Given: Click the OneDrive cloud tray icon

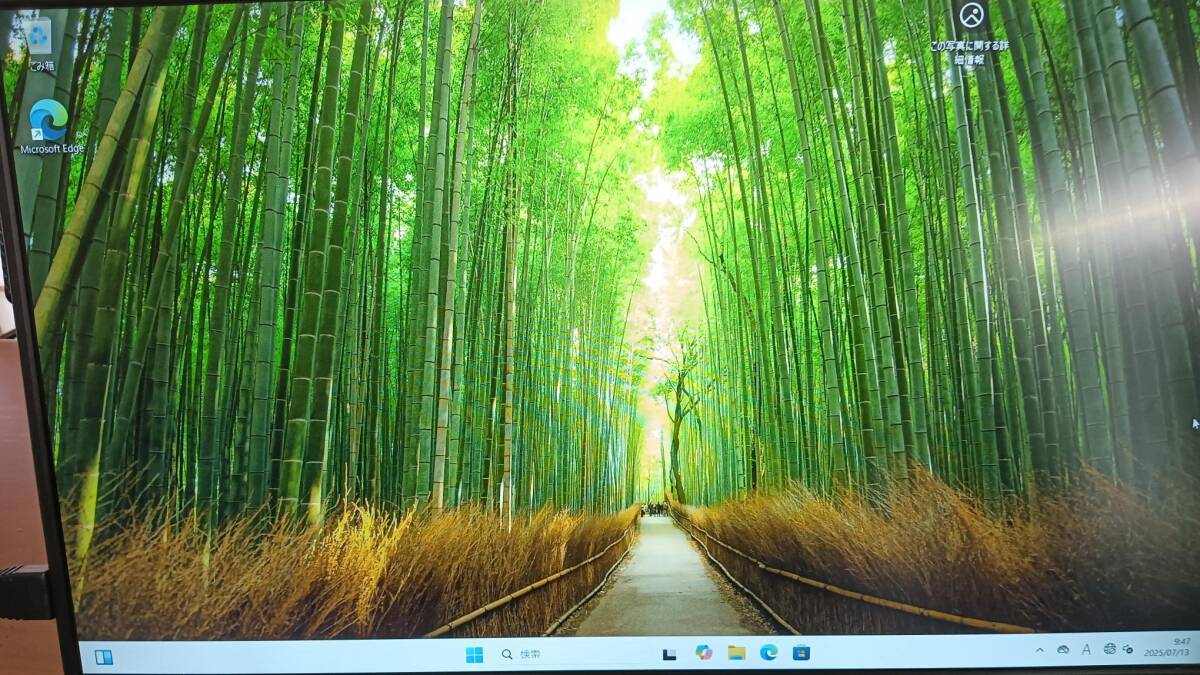Looking at the screenshot, I should pyautogui.click(x=1063, y=650).
